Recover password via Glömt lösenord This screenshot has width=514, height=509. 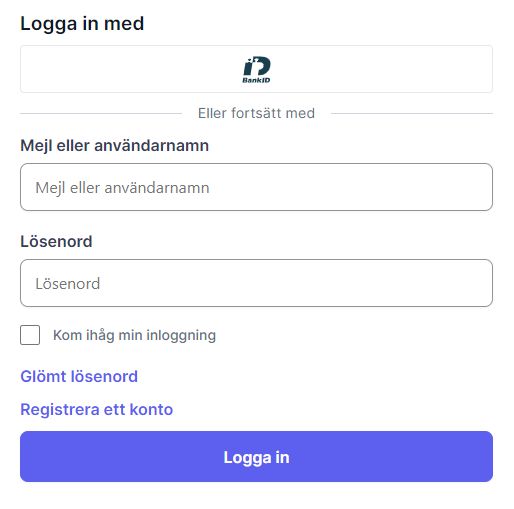coord(79,377)
